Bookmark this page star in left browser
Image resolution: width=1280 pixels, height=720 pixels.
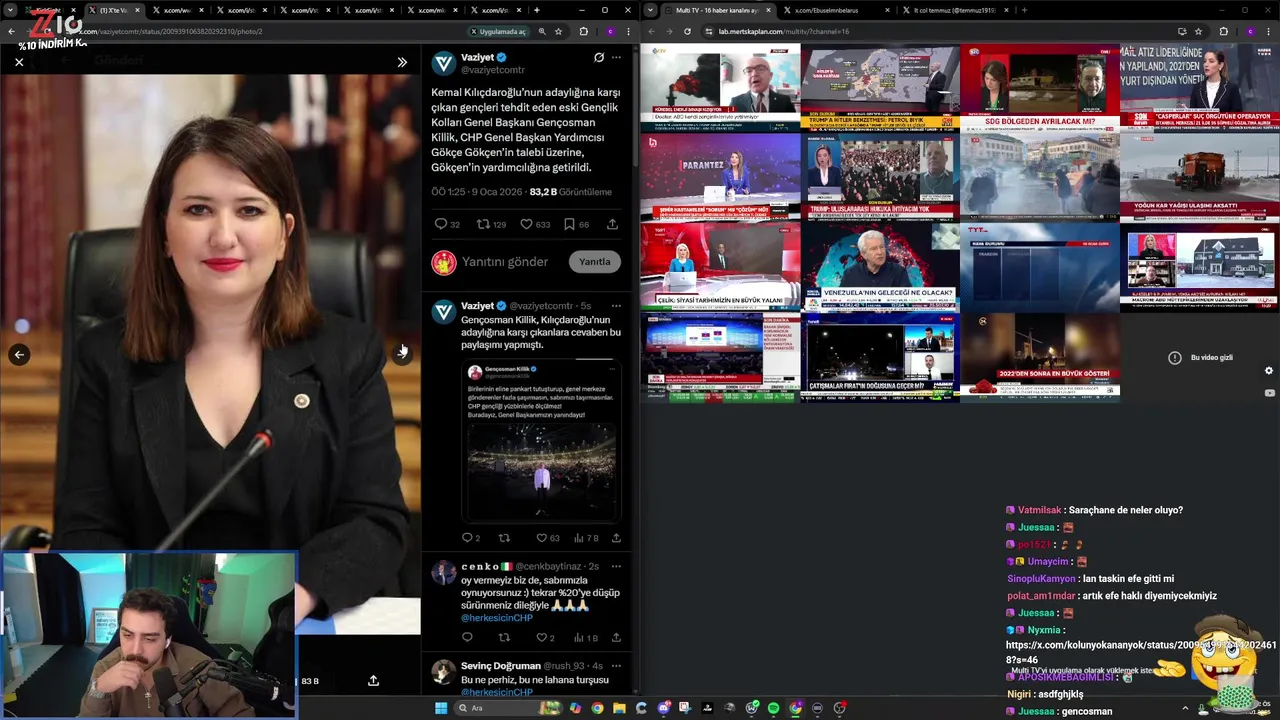tap(558, 31)
